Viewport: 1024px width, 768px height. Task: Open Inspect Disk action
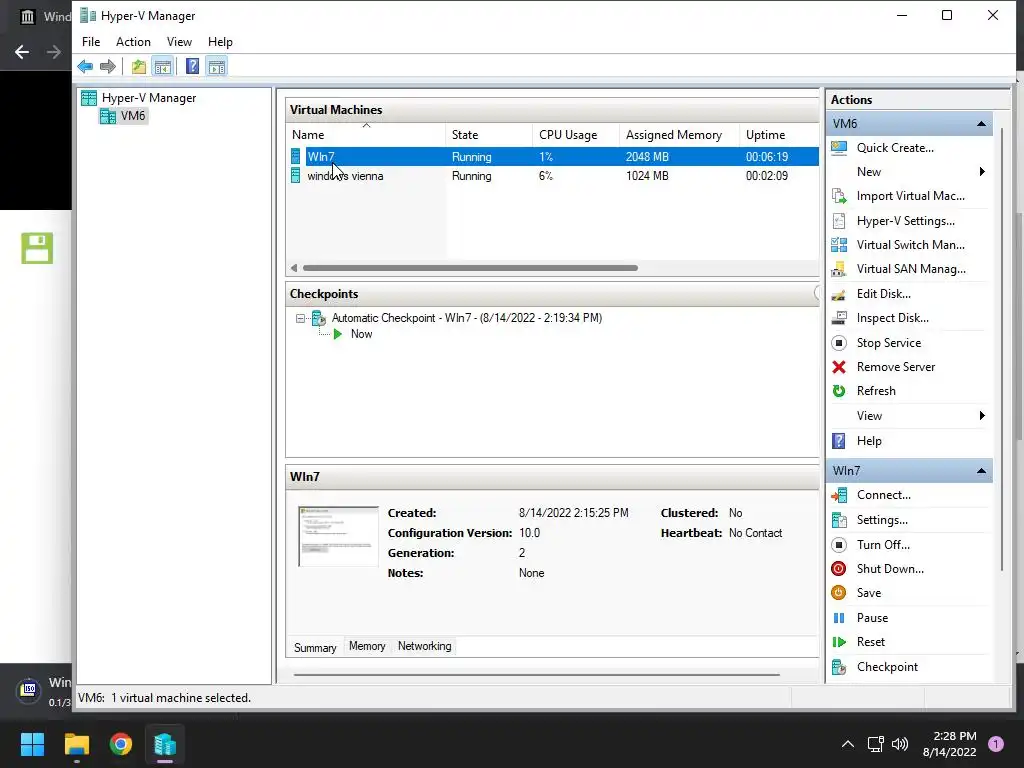pos(892,318)
